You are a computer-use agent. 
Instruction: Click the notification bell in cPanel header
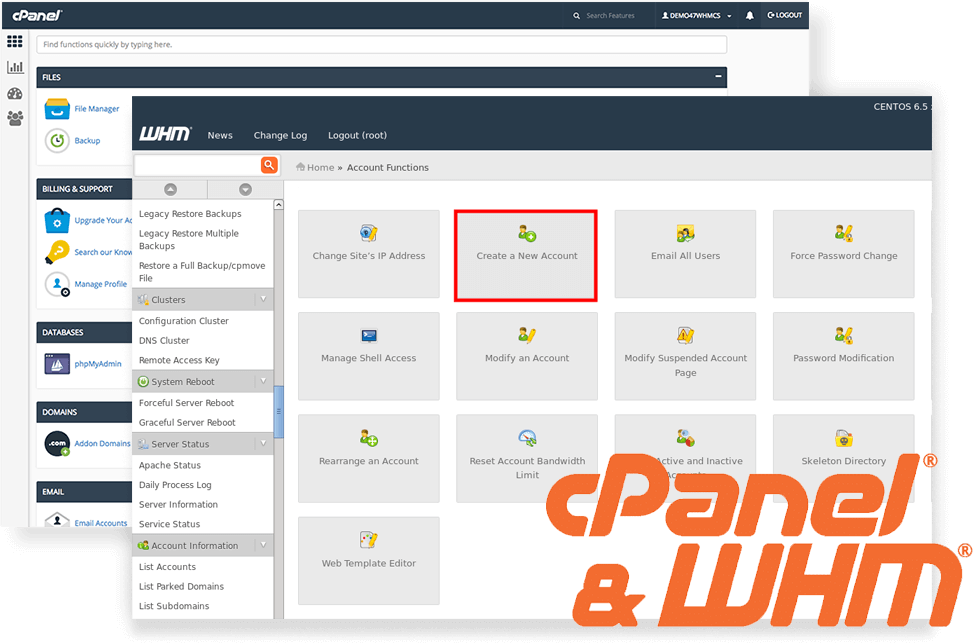749,16
